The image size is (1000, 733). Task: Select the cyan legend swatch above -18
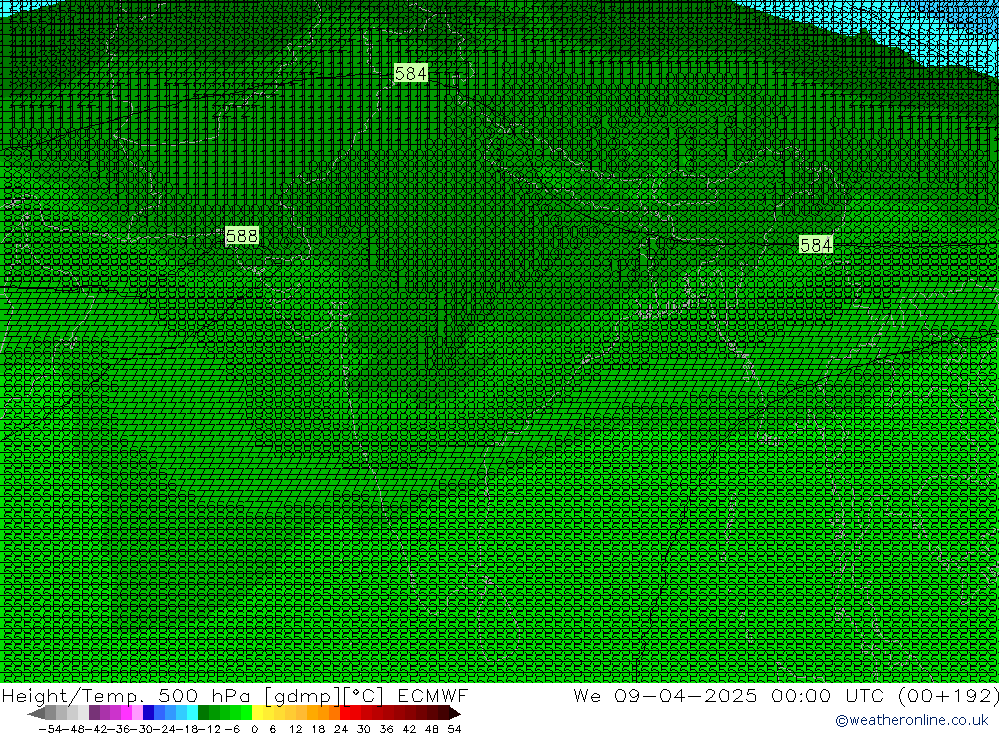(x=192, y=712)
